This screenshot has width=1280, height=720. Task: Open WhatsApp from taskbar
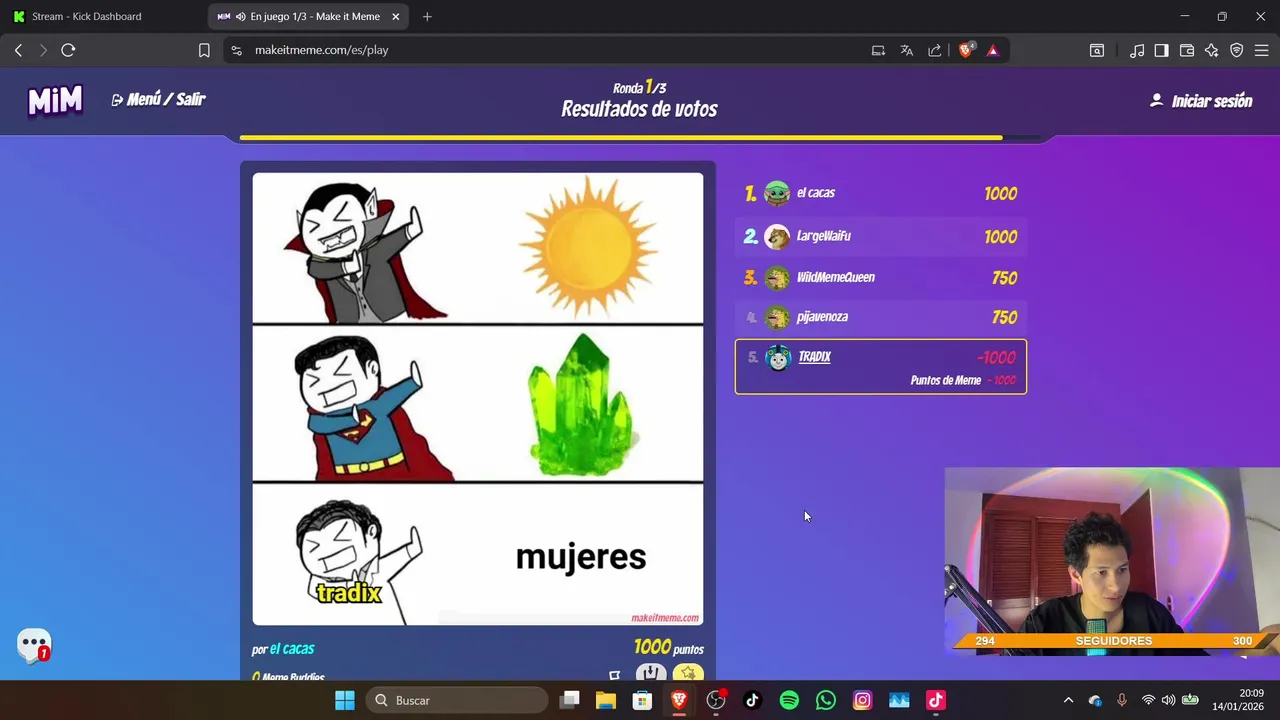[825, 700]
